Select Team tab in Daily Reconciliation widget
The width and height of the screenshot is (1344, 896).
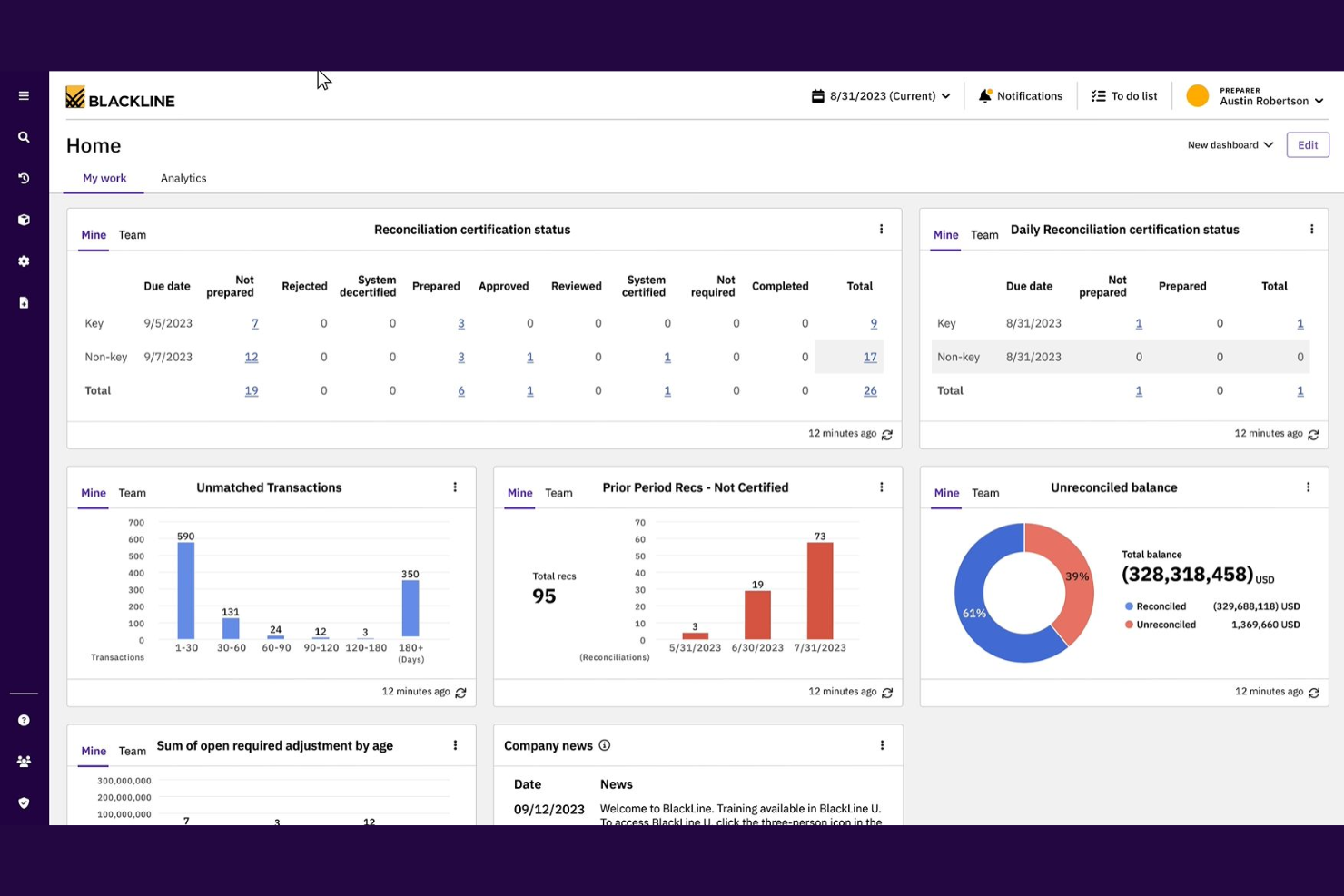[x=984, y=235]
